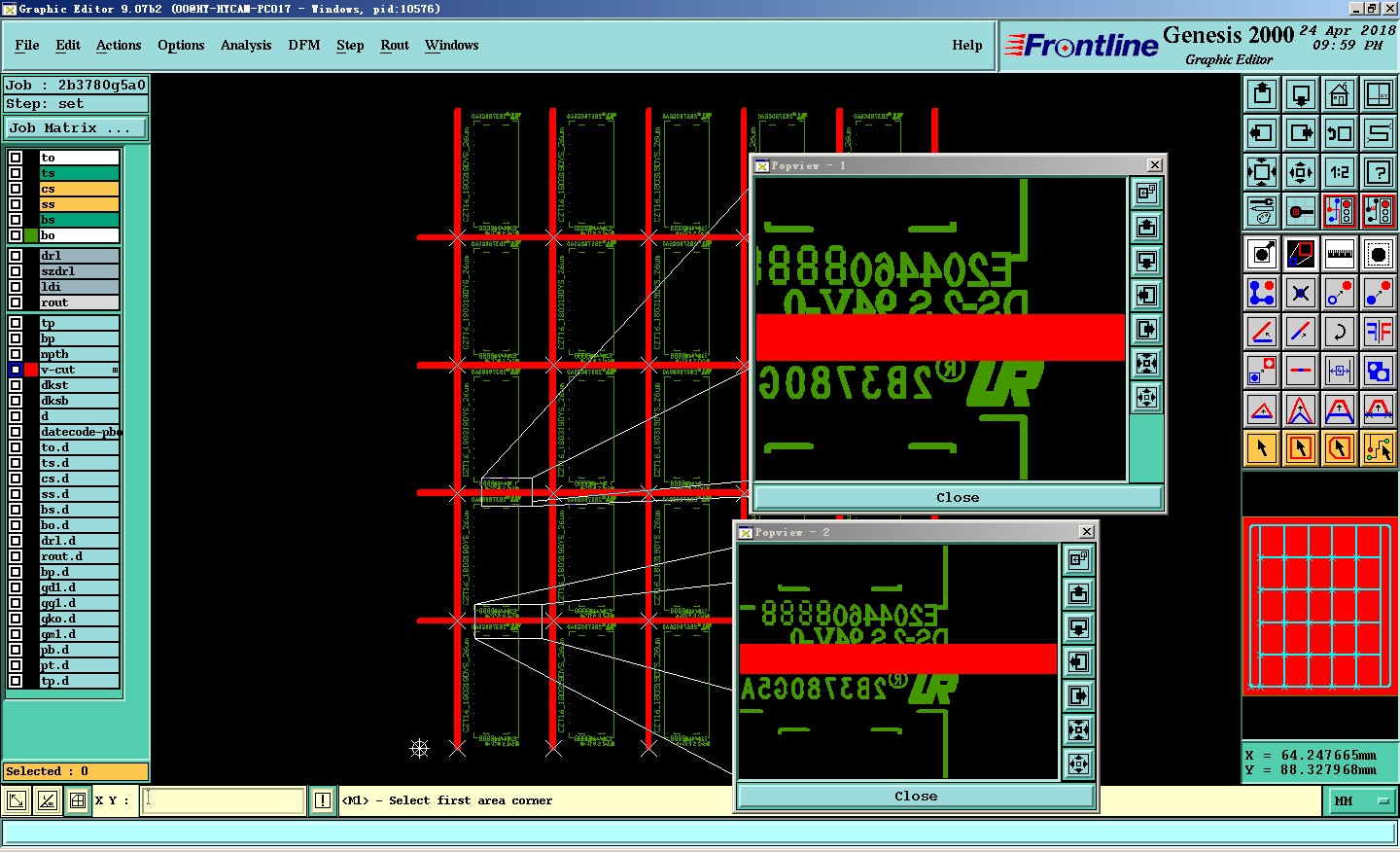Click the red panel overview thumbnail

[1319, 607]
